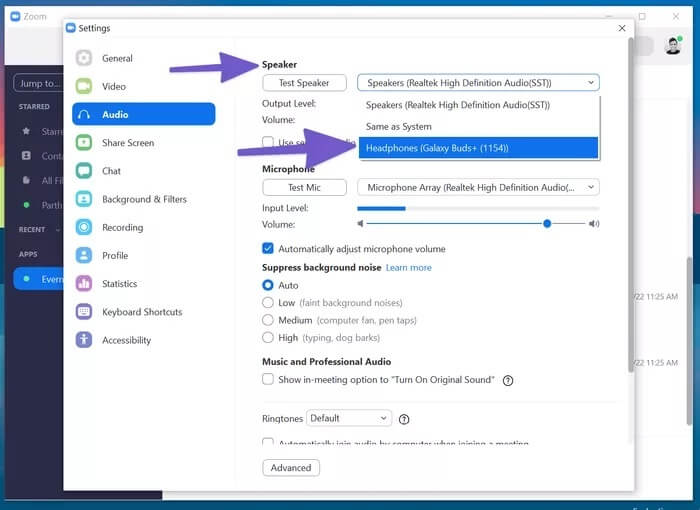Click the Keyboard Shortcuts icon
The width and height of the screenshot is (700, 510).
[83, 311]
